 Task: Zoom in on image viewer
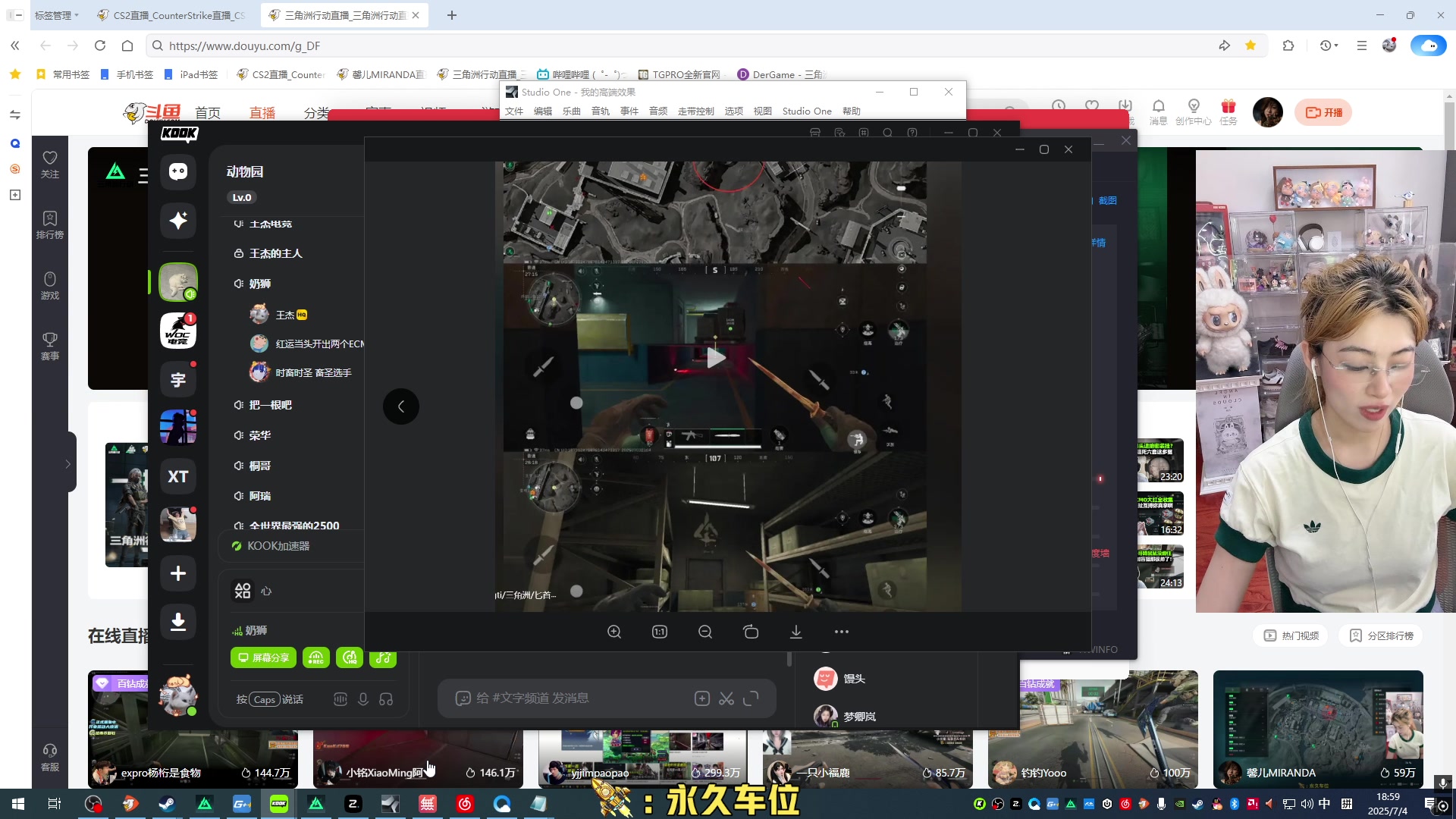(614, 632)
